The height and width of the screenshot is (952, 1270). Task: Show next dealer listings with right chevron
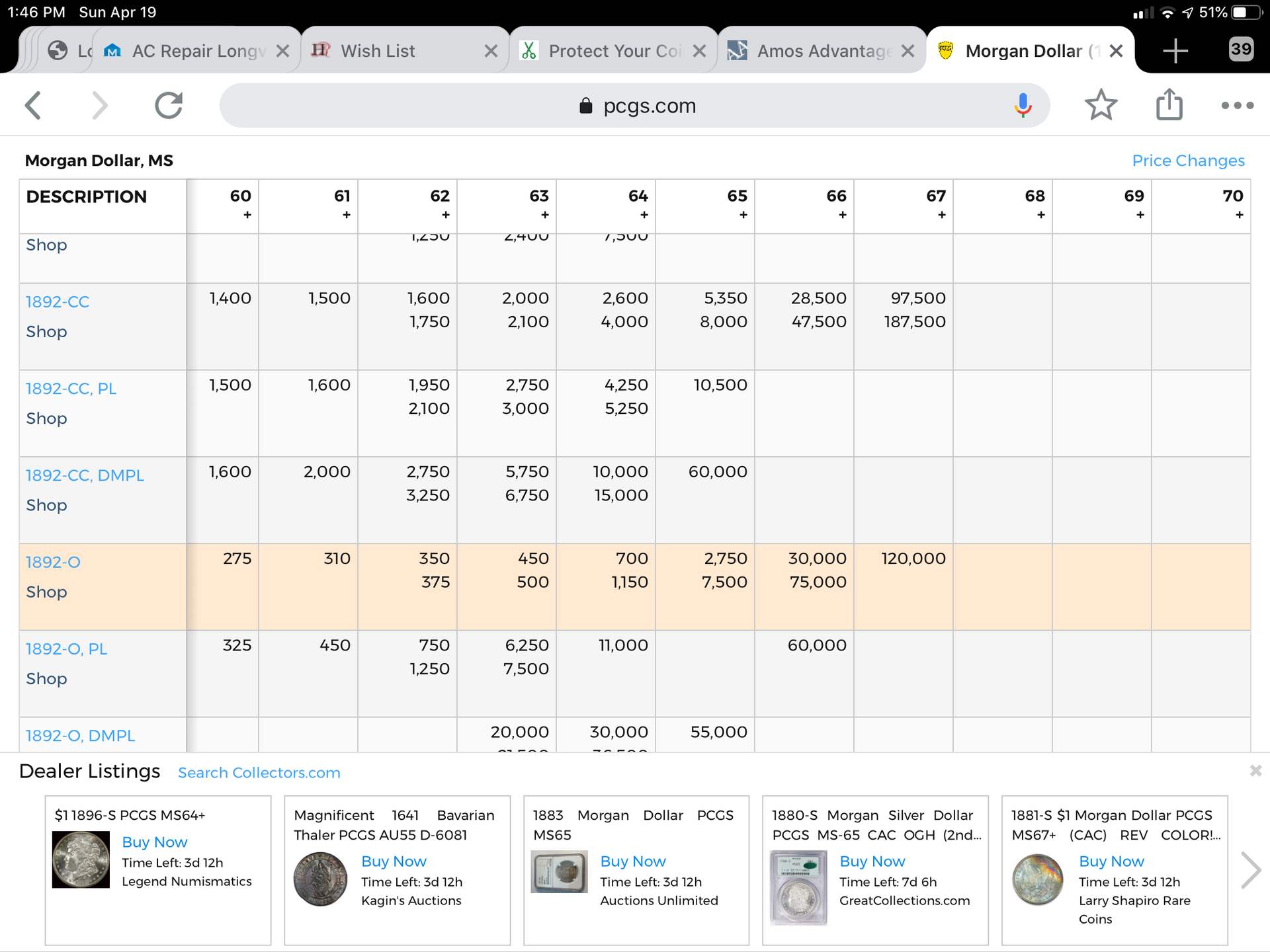1250,870
